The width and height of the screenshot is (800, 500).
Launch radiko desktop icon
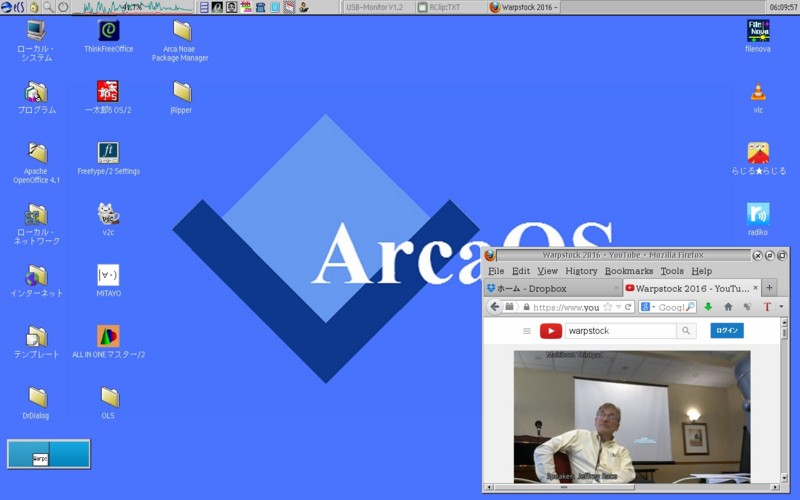pos(758,219)
